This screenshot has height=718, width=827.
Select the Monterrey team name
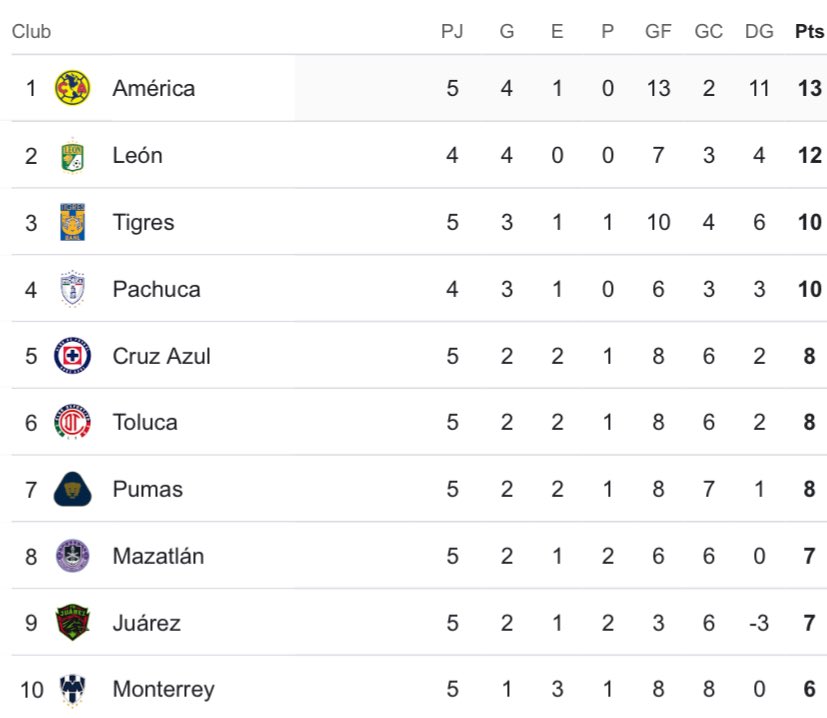(x=163, y=689)
